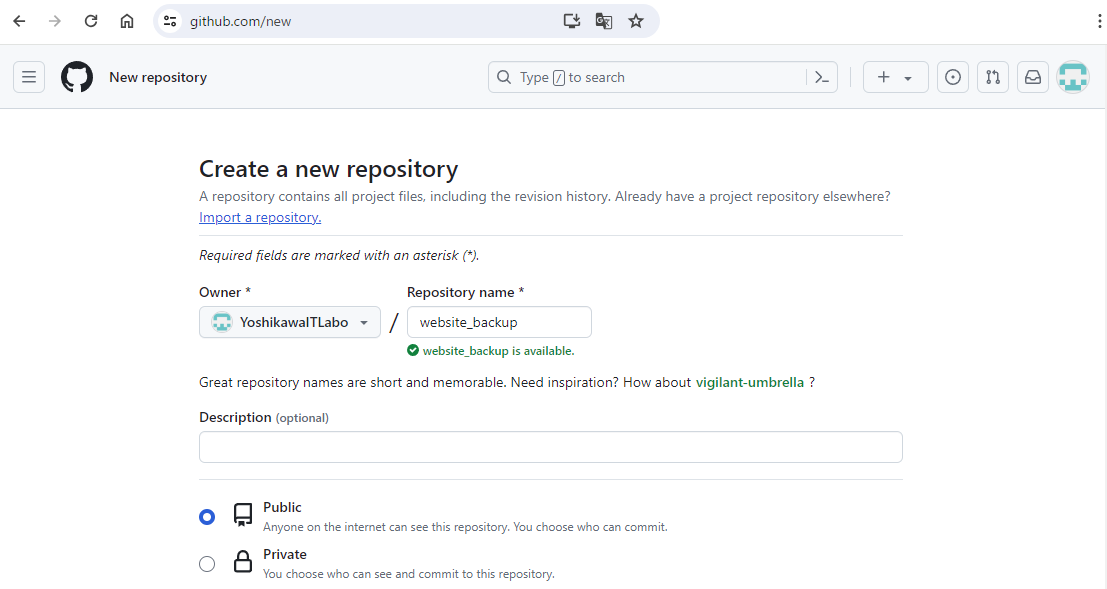Open the Pull requests icon in header

pyautogui.click(x=992, y=77)
